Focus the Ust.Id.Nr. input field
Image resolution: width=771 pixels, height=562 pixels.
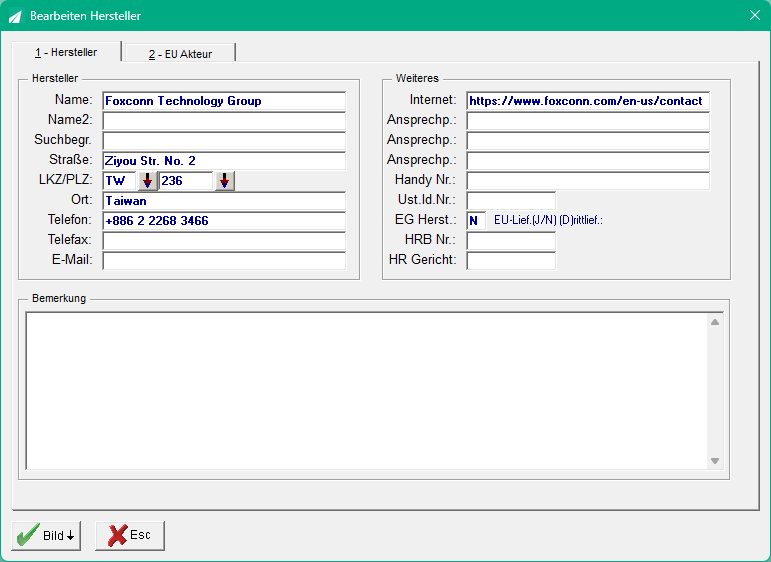click(511, 201)
